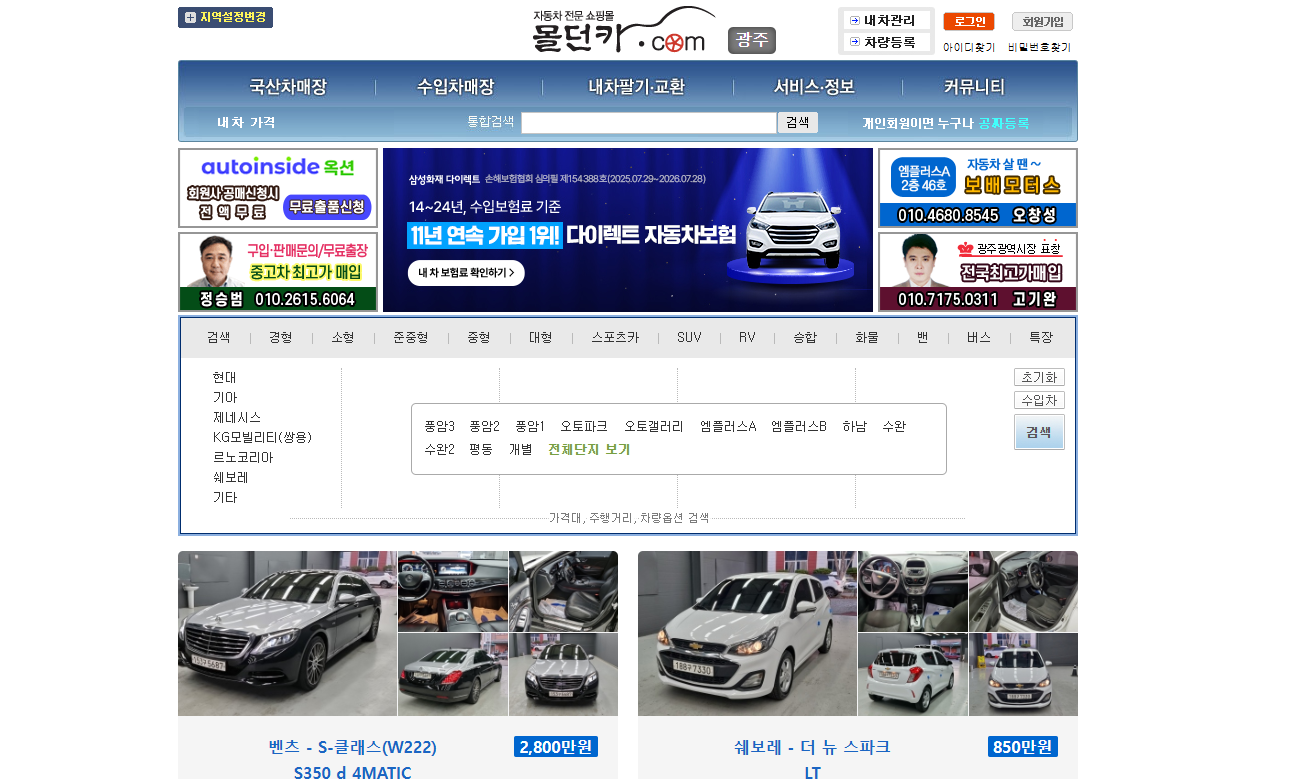Select the 하남 complex
The image size is (1313, 779).
[854, 426]
